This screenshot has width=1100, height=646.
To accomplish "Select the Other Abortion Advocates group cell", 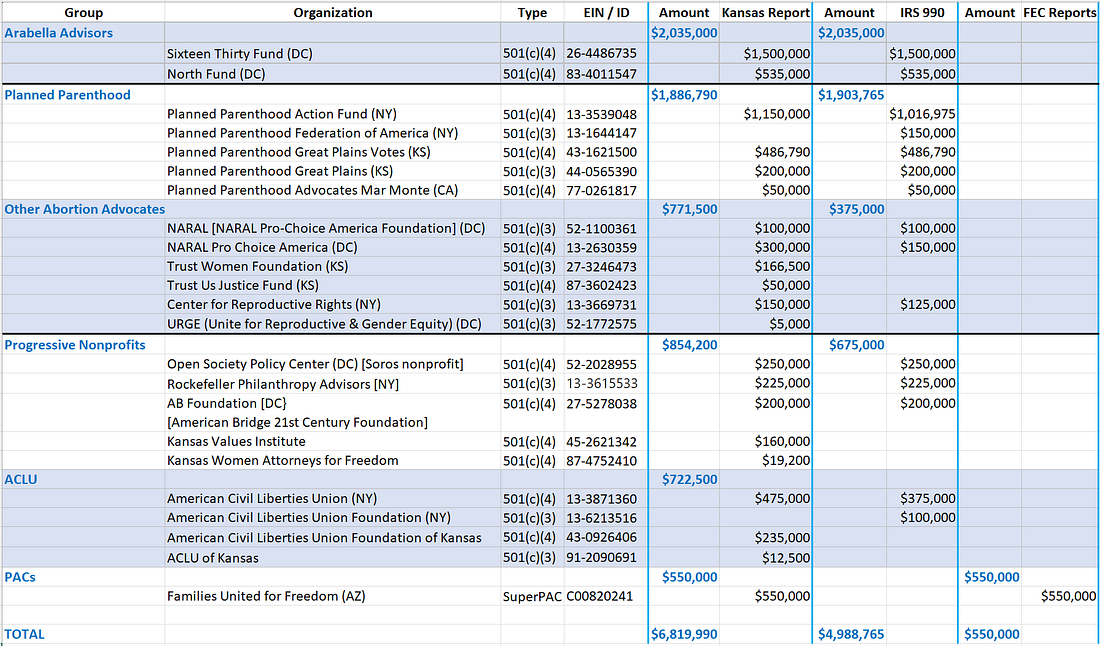I will pos(83,209).
